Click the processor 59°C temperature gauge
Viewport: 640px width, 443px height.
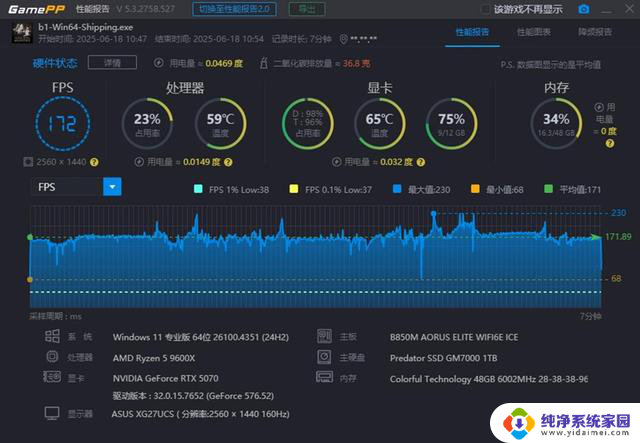point(220,124)
